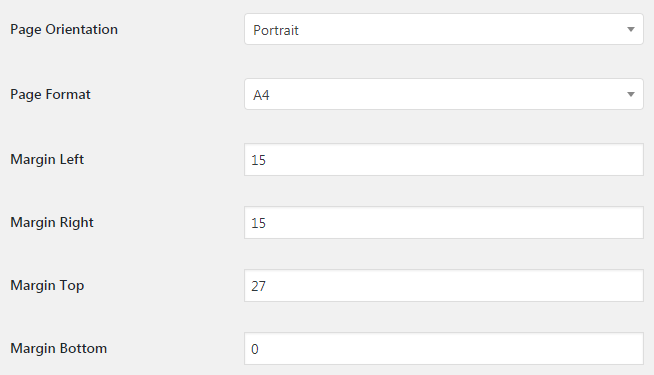Place cursor on 15 in Margin Right
Screen dimensions: 654x375
point(258,223)
